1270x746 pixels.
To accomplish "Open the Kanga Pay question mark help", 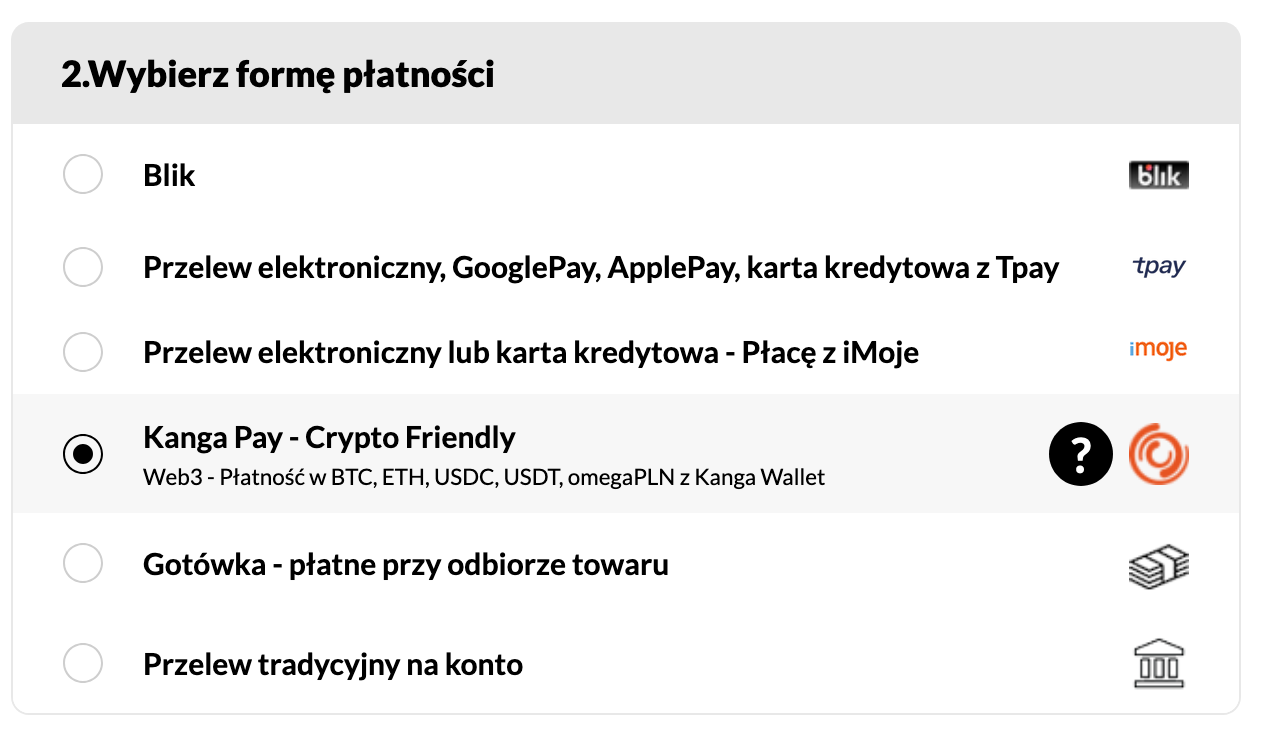I will 1080,455.
